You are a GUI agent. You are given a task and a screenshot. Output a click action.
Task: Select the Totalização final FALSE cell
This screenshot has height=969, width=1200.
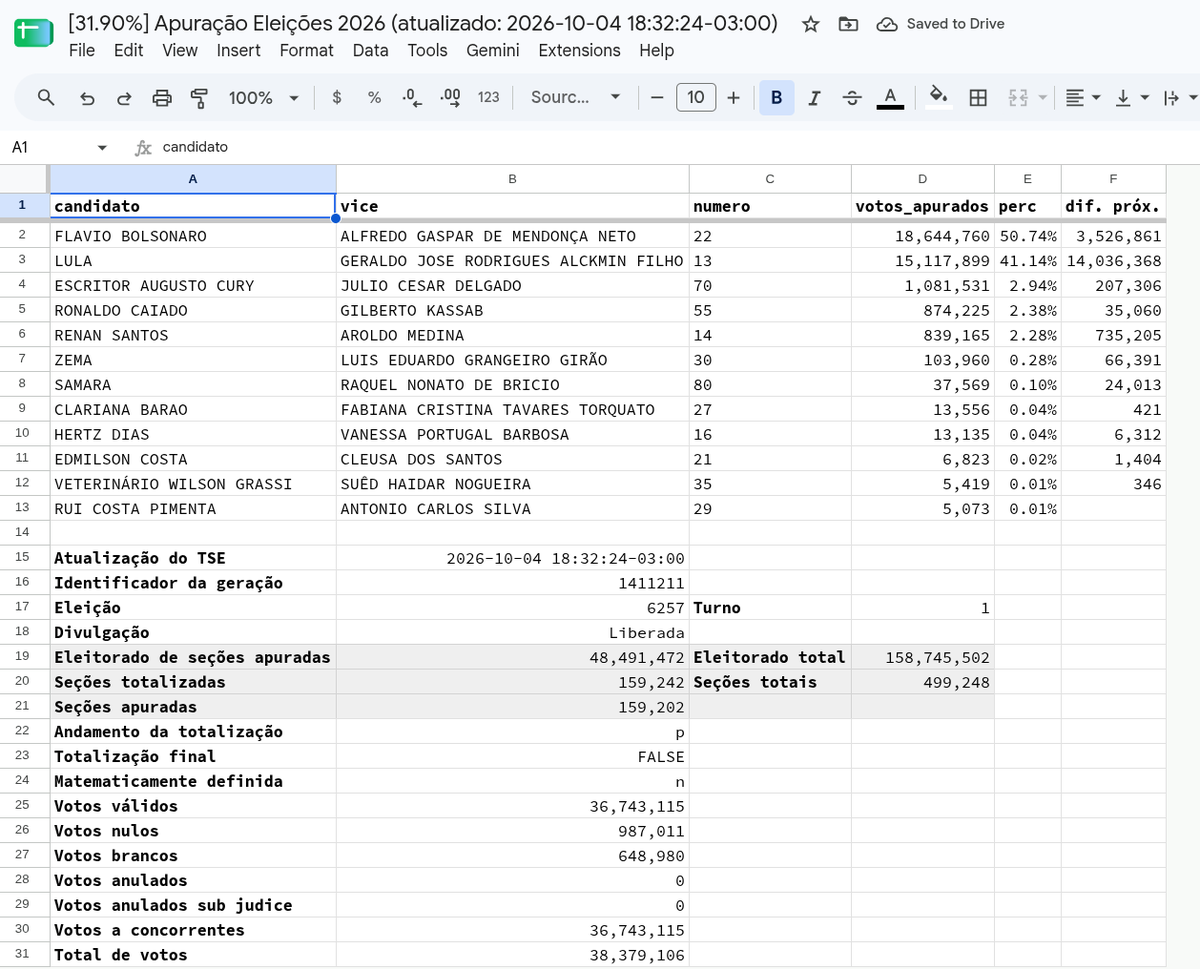(512, 756)
